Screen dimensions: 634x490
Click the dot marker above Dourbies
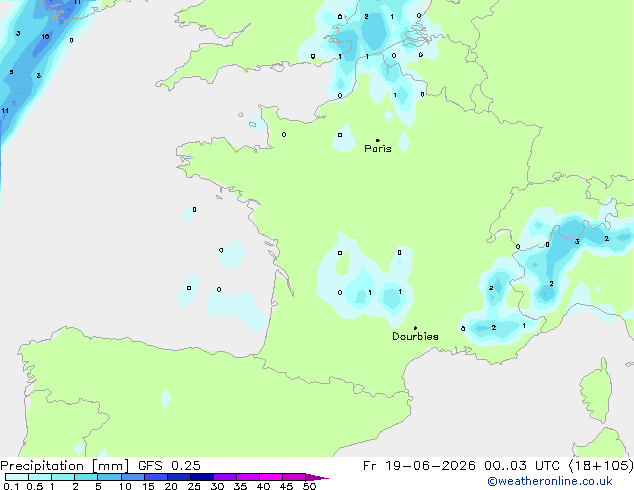click(415, 328)
